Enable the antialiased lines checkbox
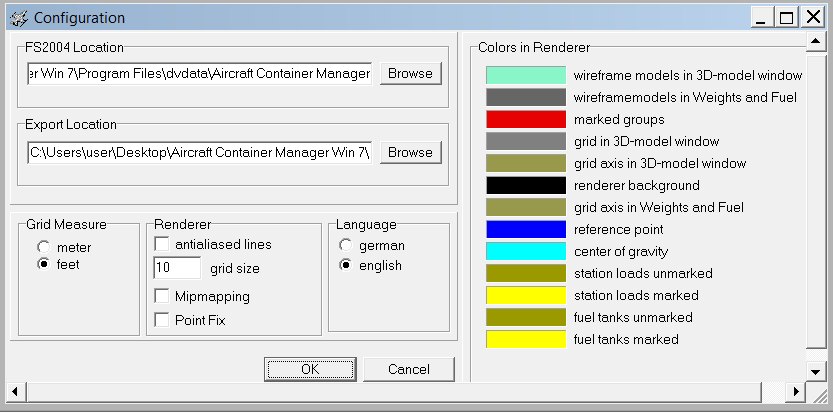This screenshot has height=413, width=833. 162,244
